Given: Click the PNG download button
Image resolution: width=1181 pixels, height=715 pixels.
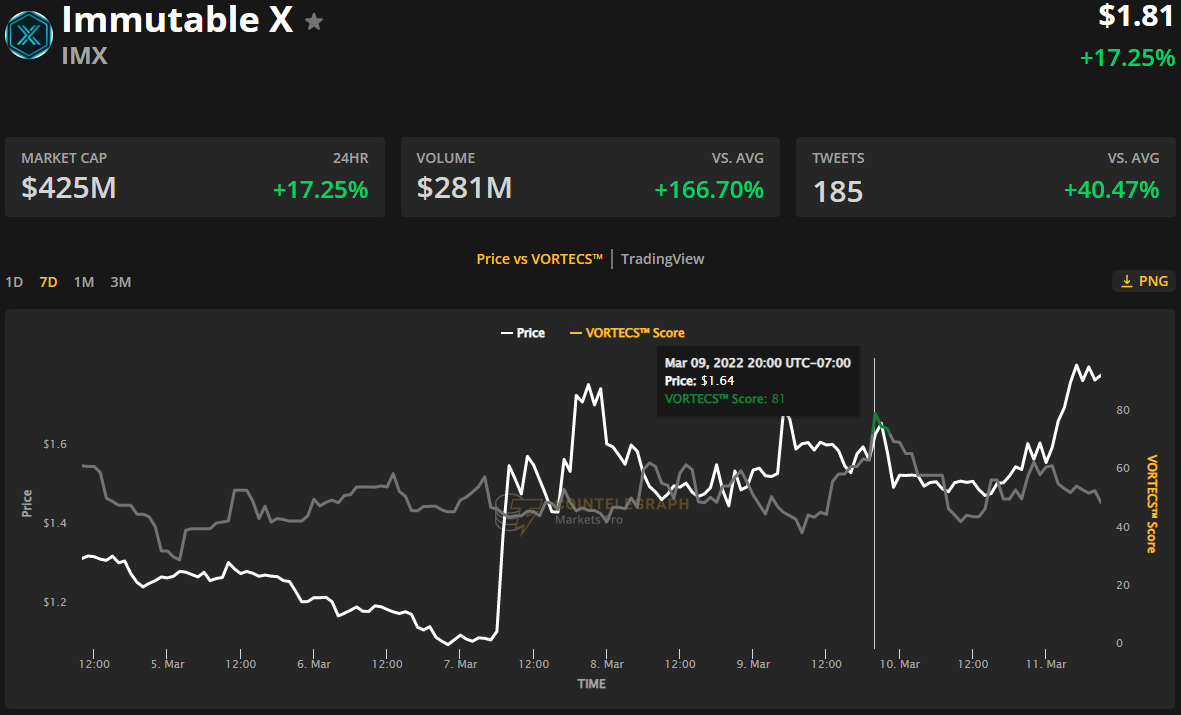Looking at the screenshot, I should (x=1143, y=281).
